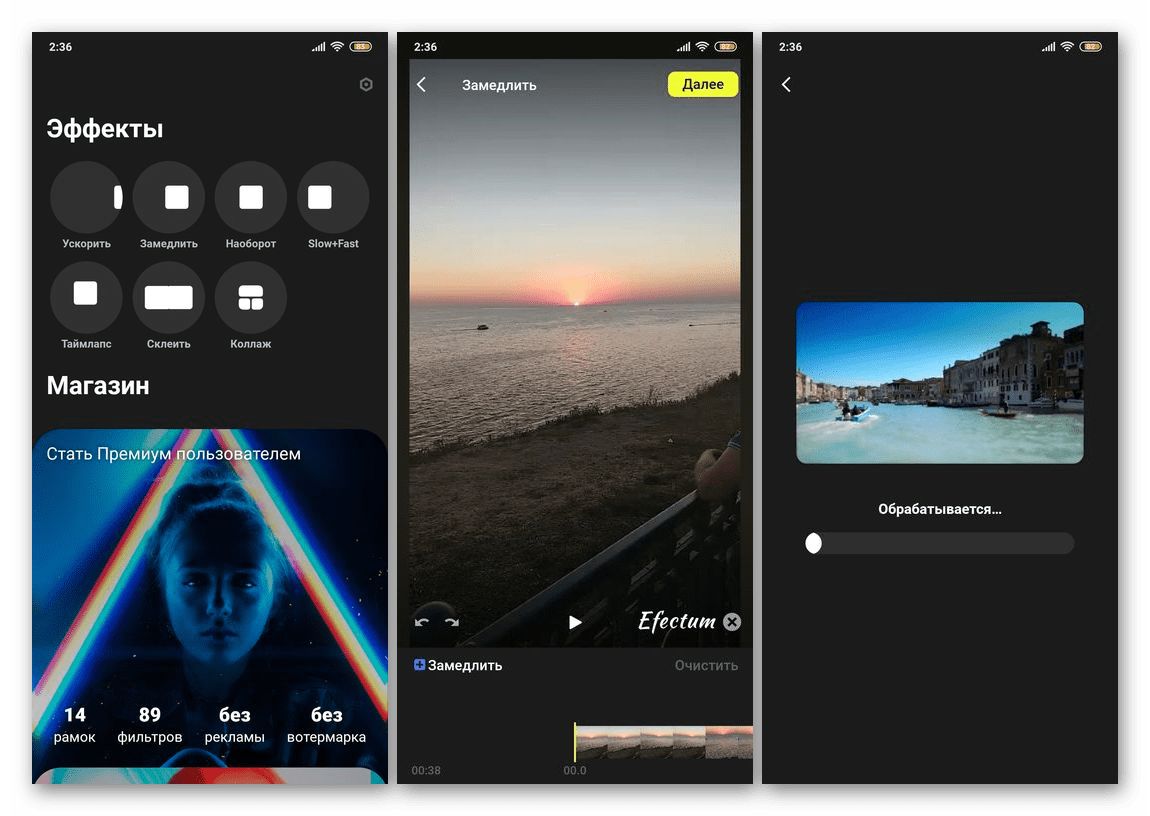Go back from the processing screen
This screenshot has width=1150, height=816.
(x=786, y=84)
